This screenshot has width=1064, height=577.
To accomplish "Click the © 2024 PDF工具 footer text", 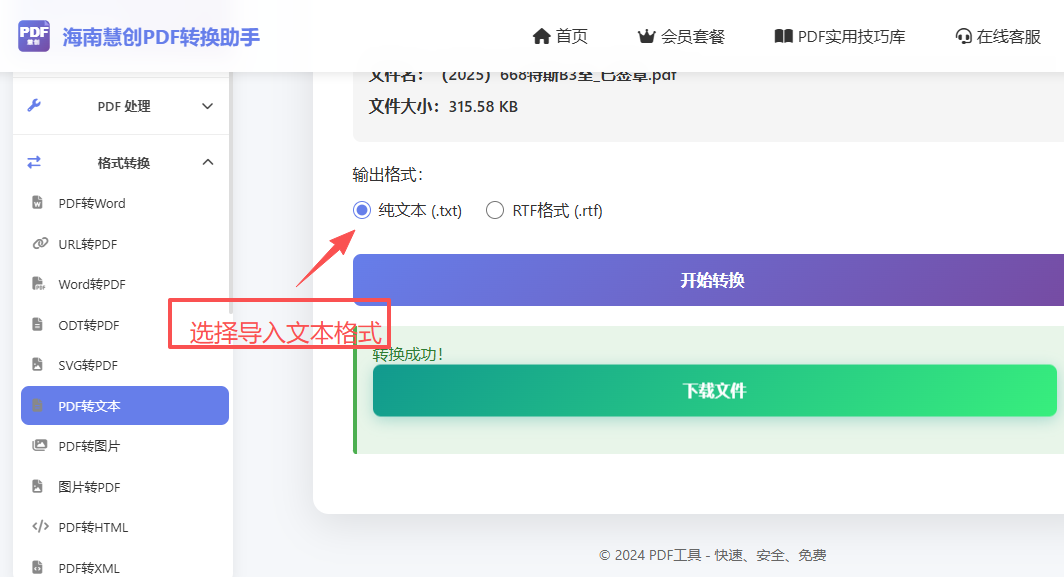I will coord(712,555).
